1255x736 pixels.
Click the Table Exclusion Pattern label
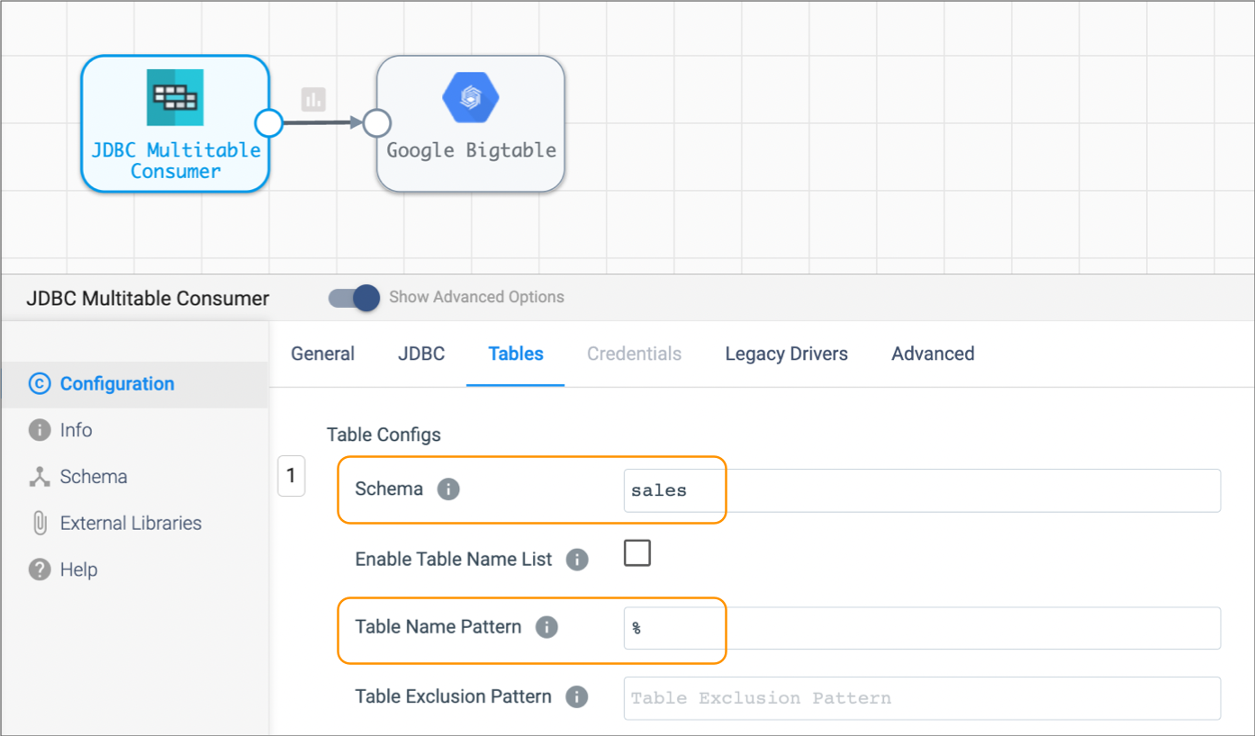(x=453, y=697)
